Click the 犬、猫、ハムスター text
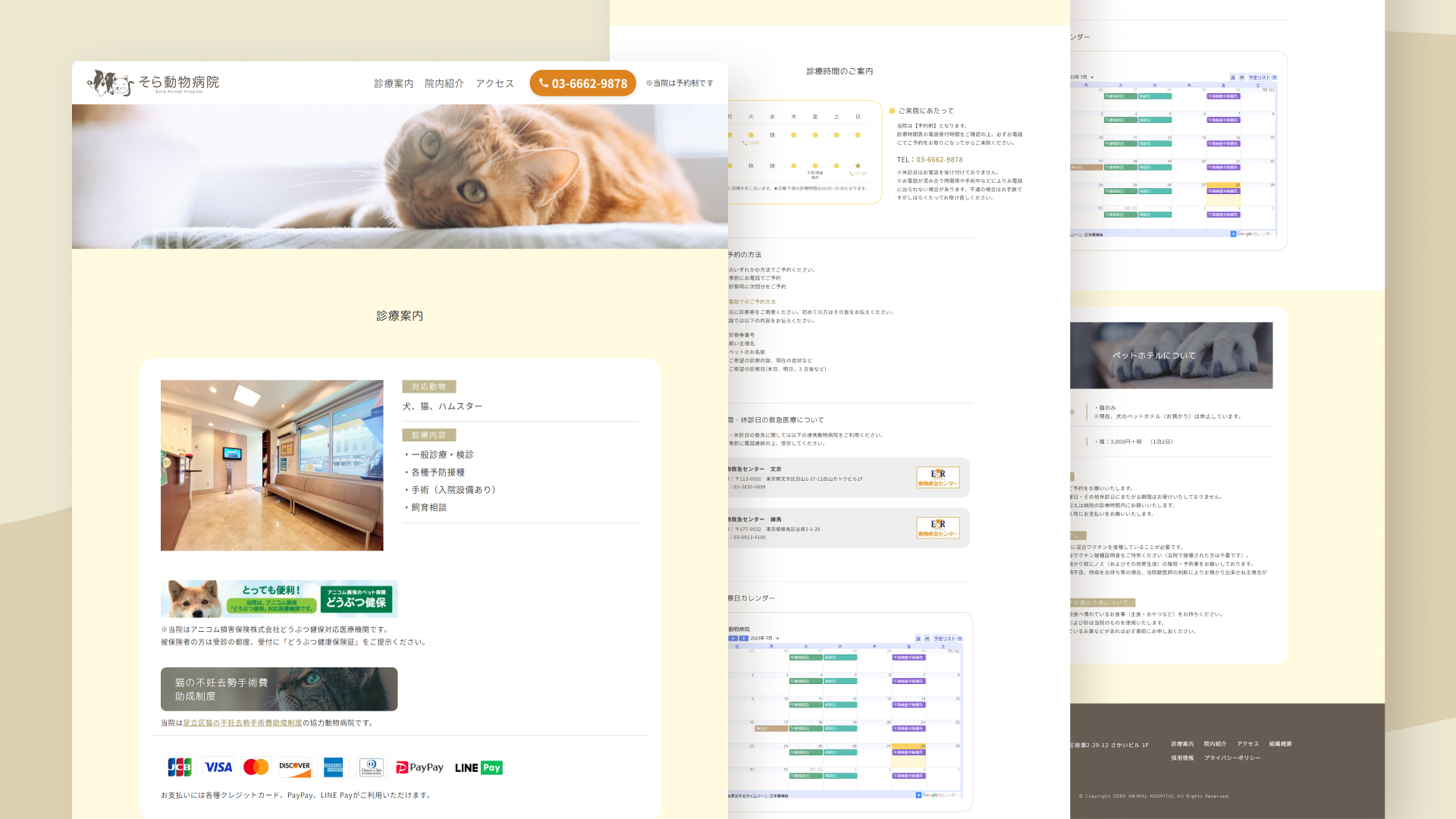Image resolution: width=1456 pixels, height=819 pixels. 443,406
